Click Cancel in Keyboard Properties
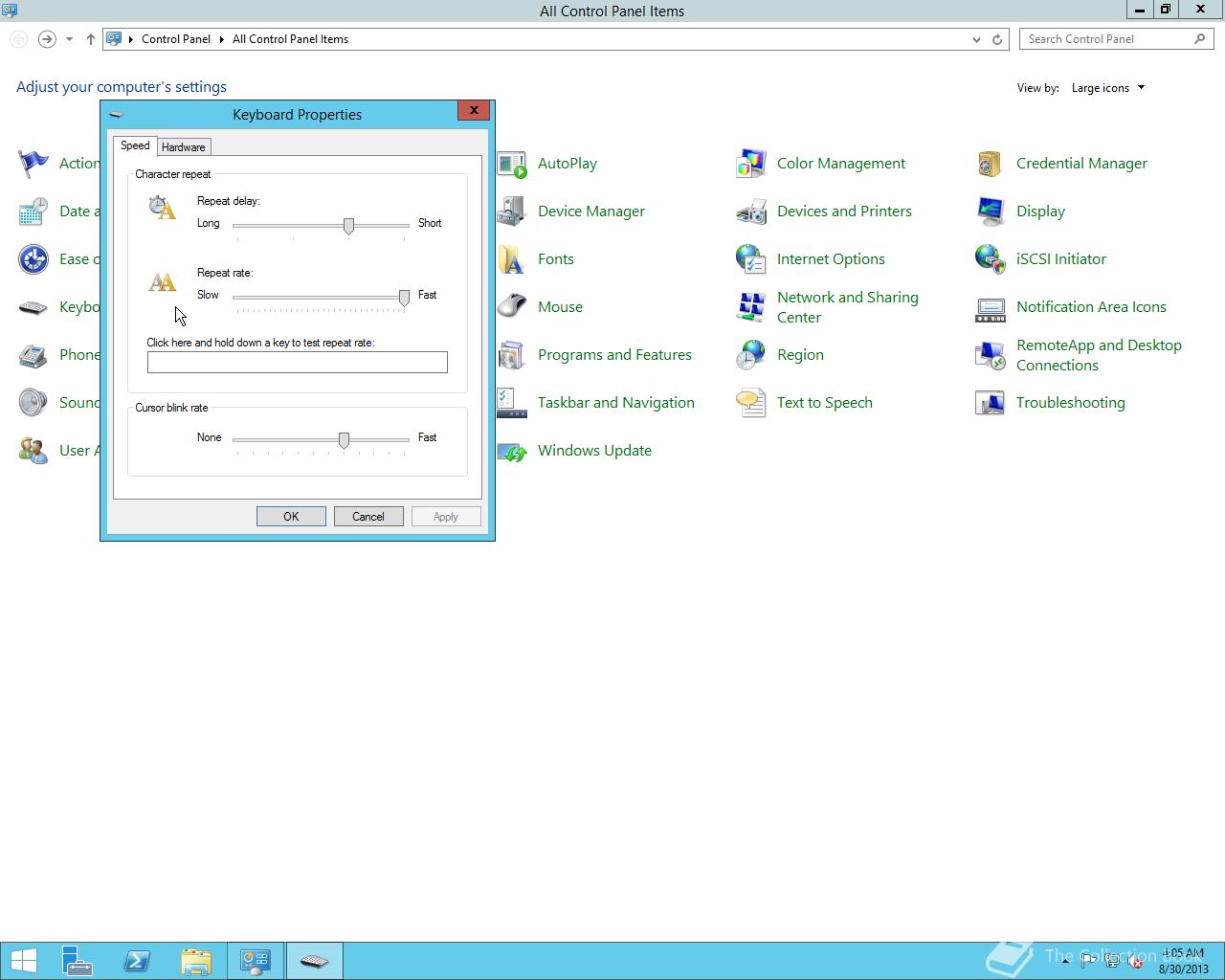This screenshot has width=1225, height=980. point(368,517)
